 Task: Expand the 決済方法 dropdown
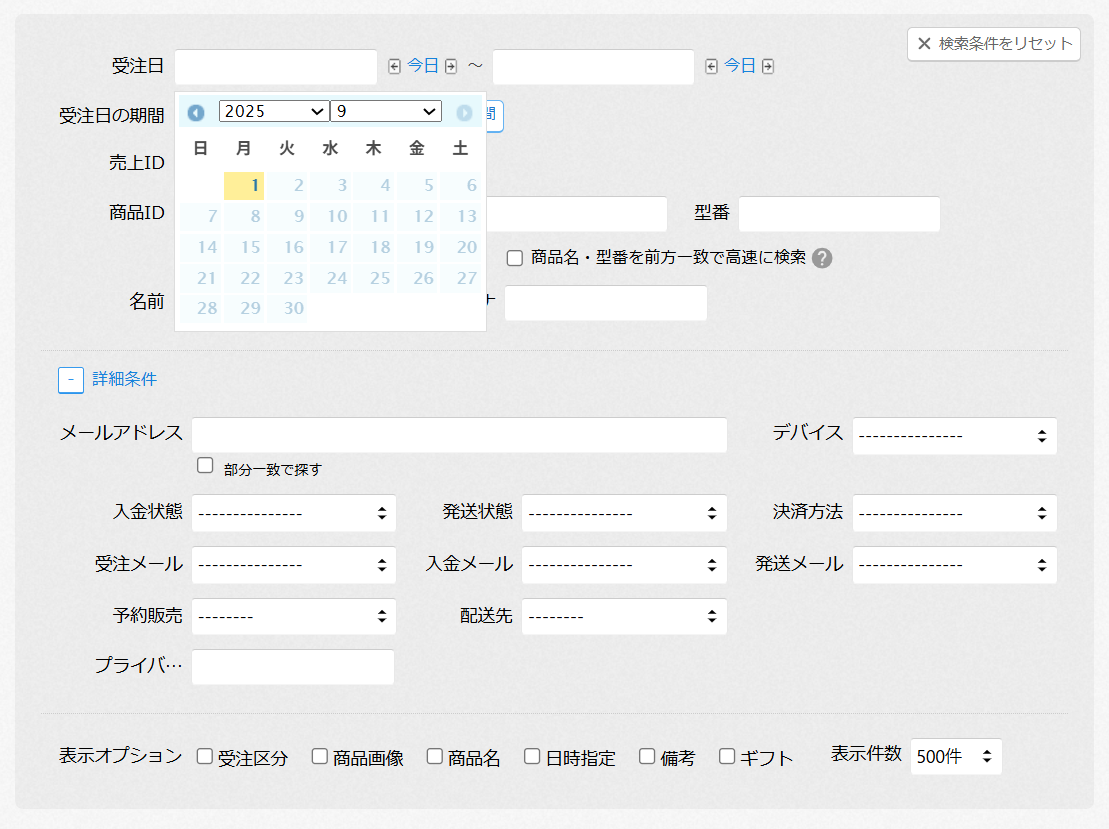[954, 513]
